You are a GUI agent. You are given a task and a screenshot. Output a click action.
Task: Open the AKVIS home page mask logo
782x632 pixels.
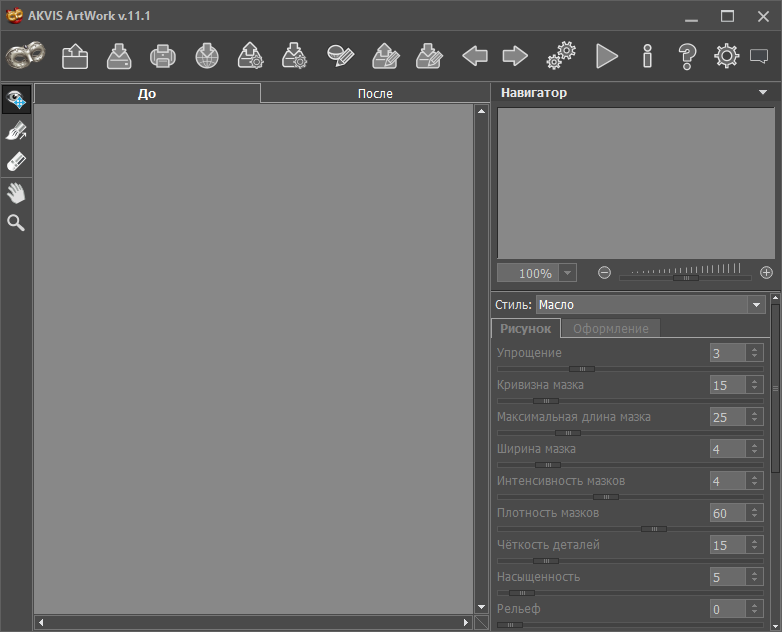coord(25,55)
